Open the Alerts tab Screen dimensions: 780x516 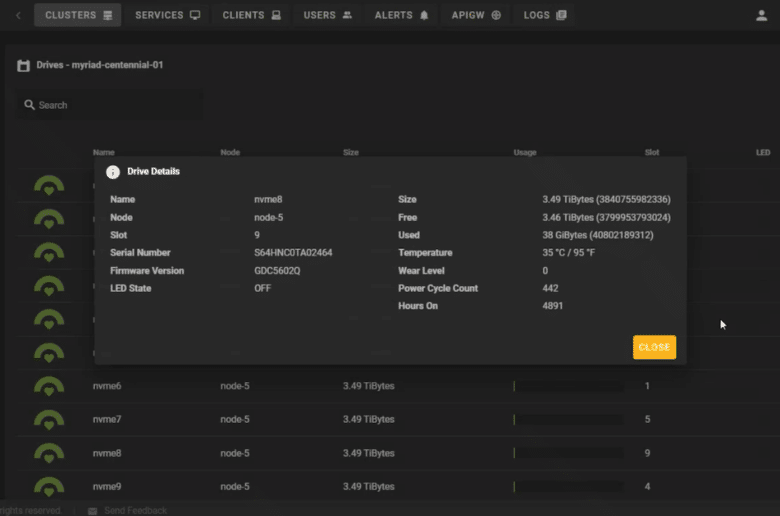point(401,15)
